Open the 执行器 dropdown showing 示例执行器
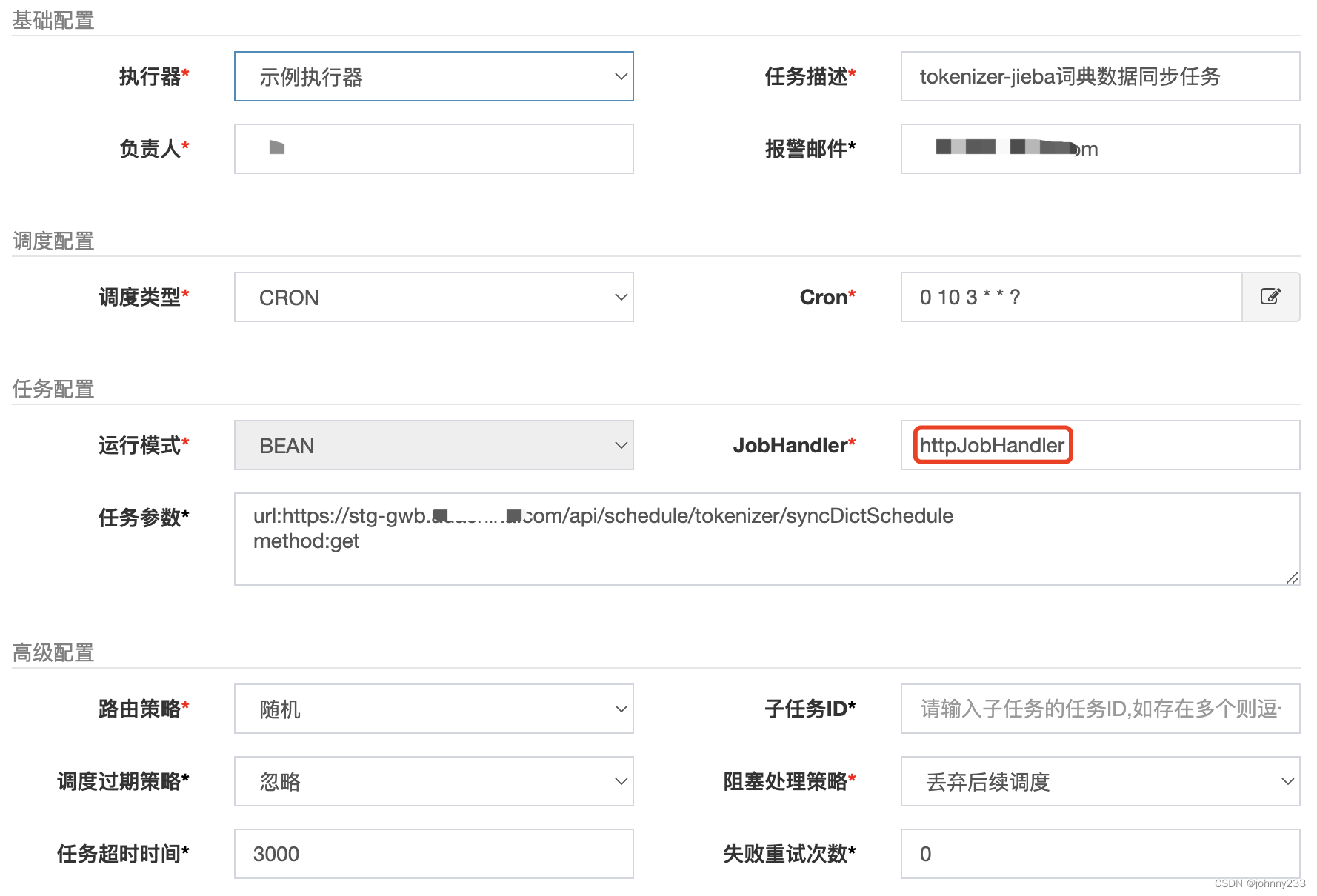1317x896 pixels. [434, 76]
